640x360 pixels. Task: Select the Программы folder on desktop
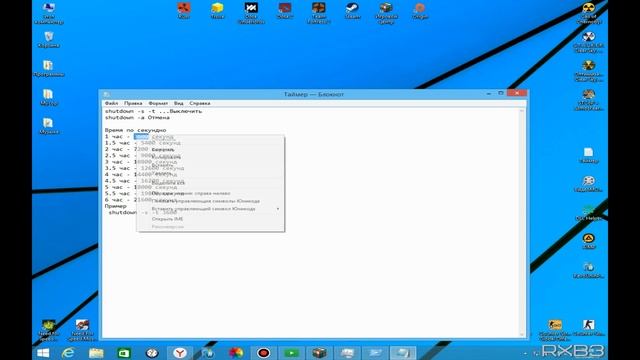[49, 69]
